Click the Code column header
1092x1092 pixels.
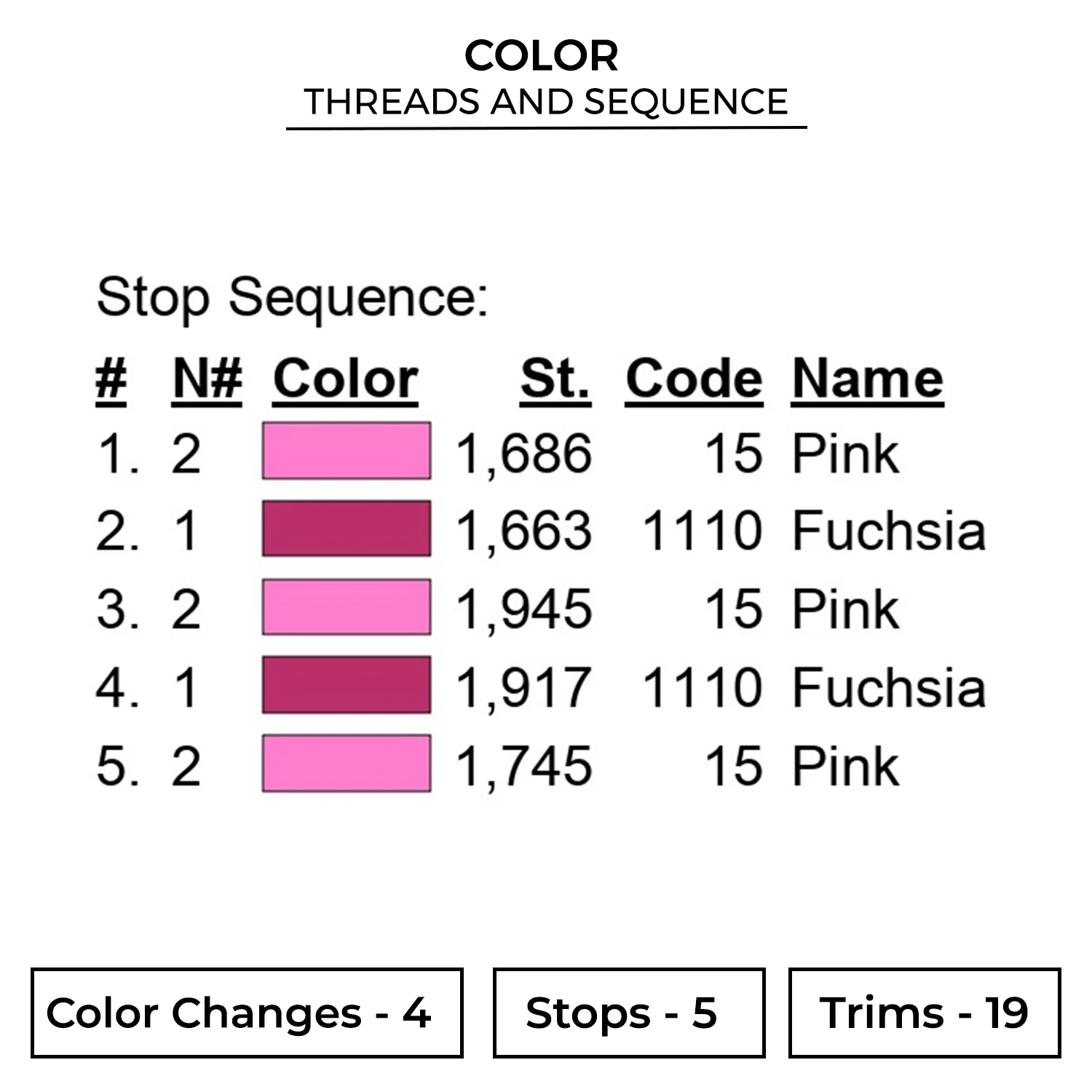tap(694, 379)
